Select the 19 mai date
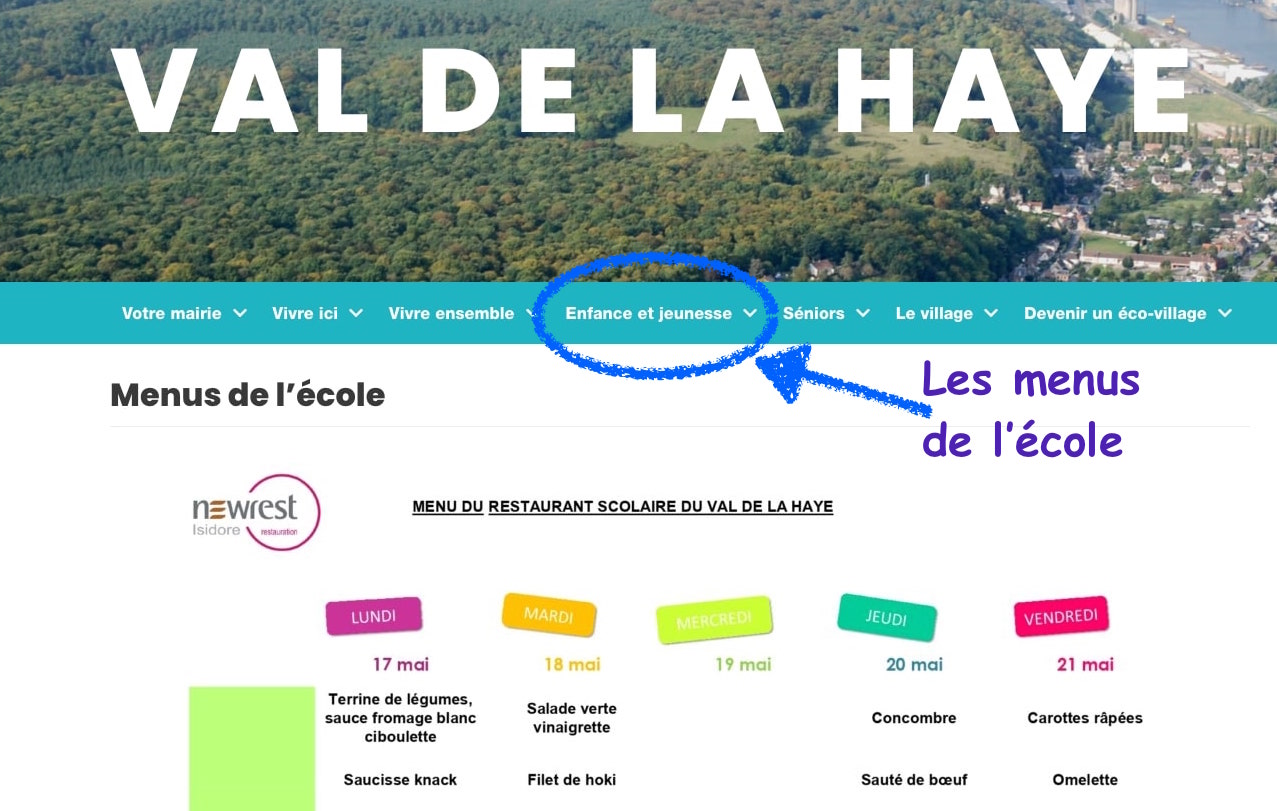Image resolution: width=1277 pixels, height=811 pixels. (743, 664)
